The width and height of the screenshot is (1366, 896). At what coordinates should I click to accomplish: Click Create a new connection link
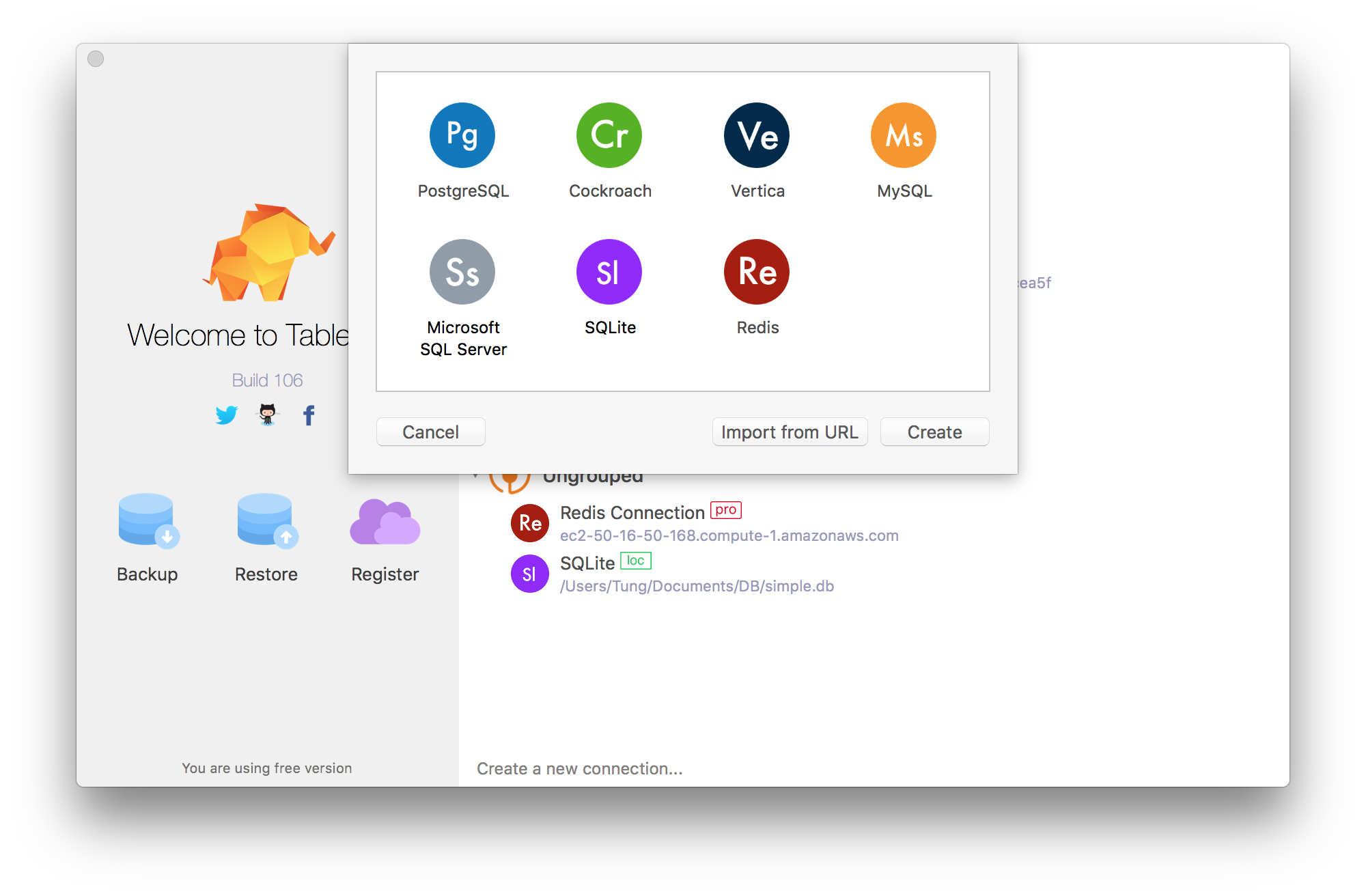click(x=580, y=769)
